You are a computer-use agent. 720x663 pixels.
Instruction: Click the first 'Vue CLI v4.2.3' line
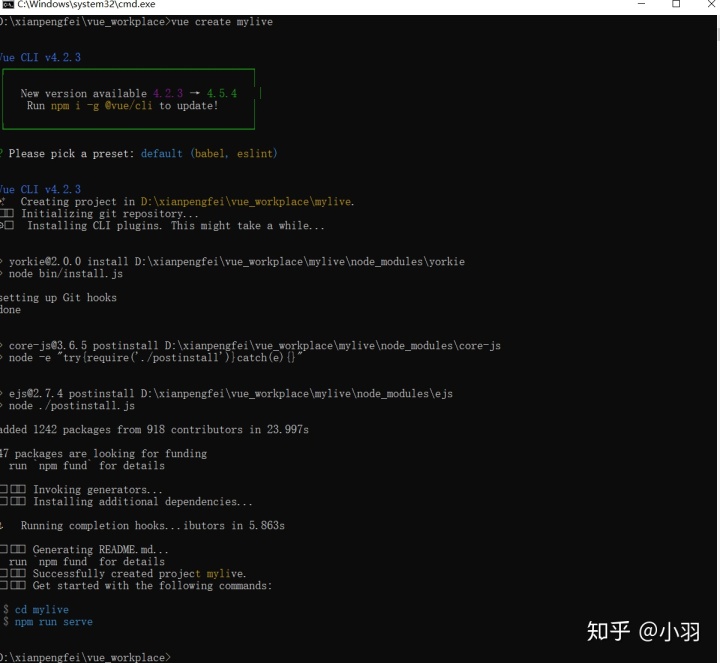40,57
